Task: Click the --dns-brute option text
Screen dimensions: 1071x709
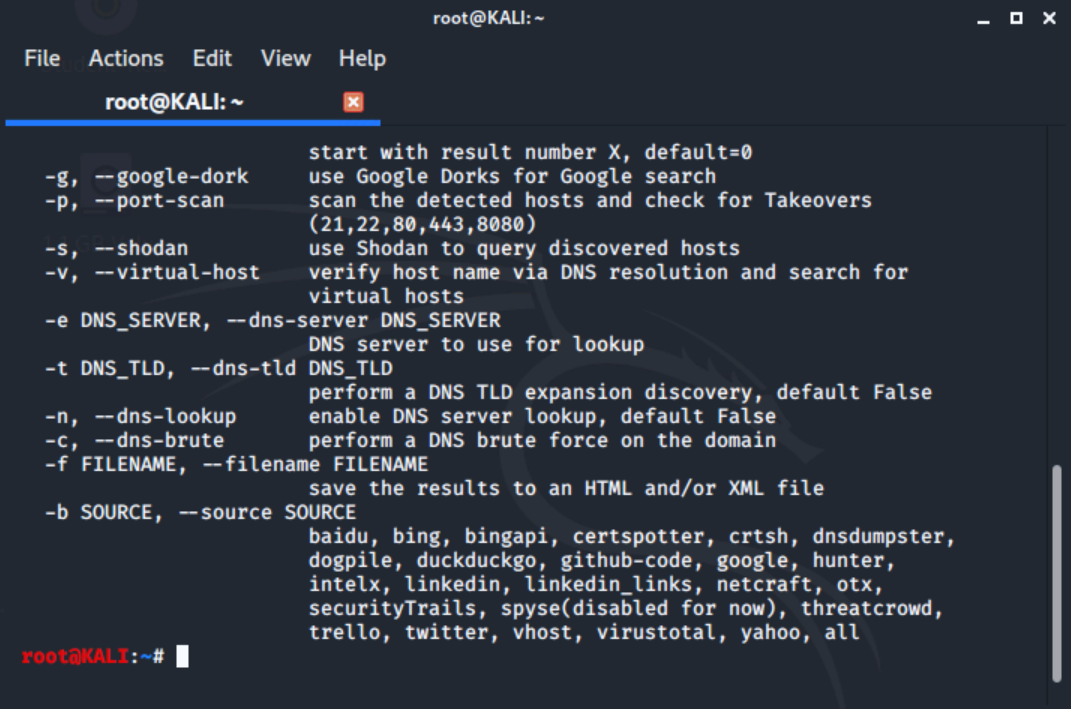Action: pos(159,440)
